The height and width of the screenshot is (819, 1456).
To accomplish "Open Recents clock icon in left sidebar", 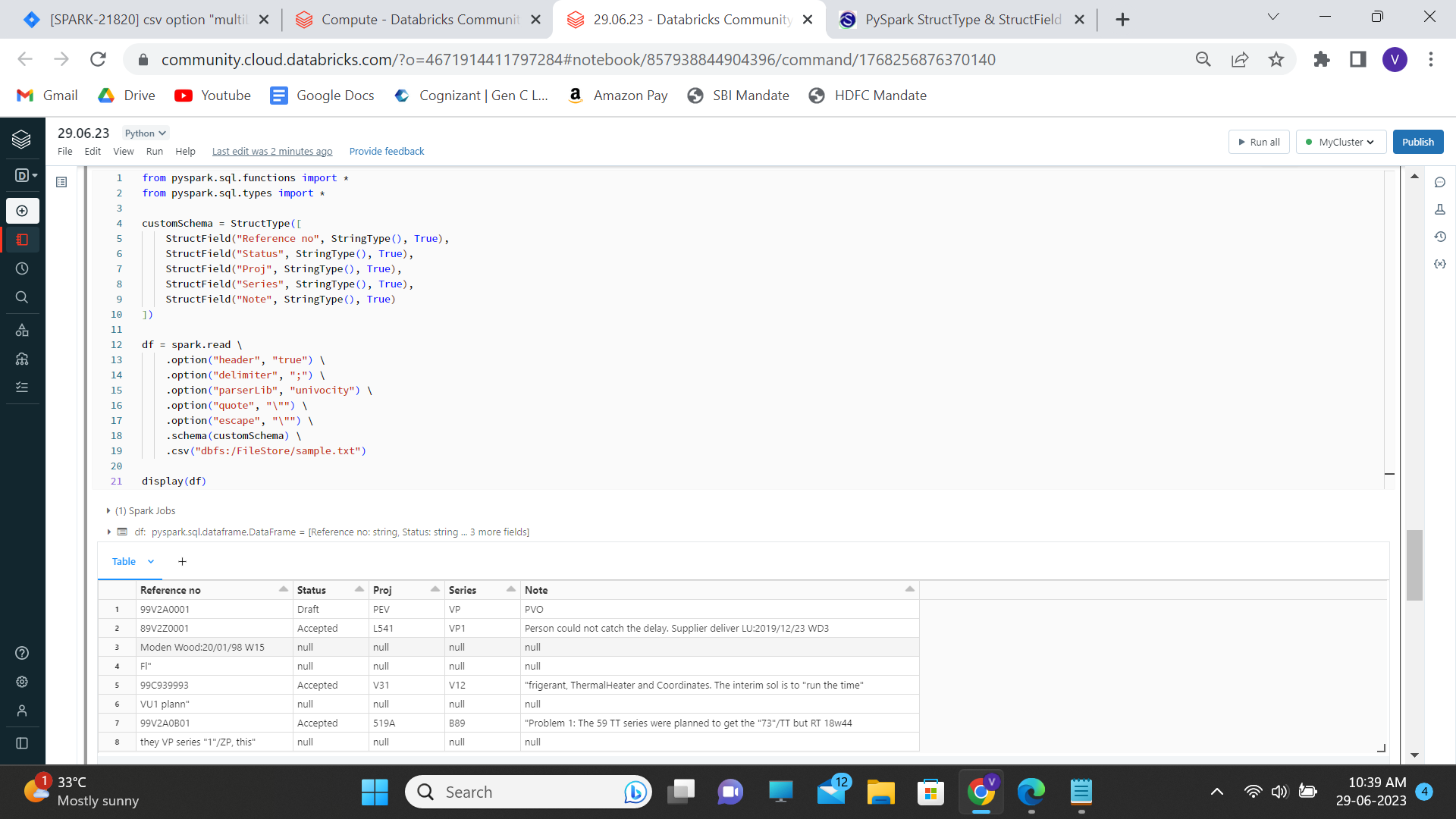I will pos(22,268).
